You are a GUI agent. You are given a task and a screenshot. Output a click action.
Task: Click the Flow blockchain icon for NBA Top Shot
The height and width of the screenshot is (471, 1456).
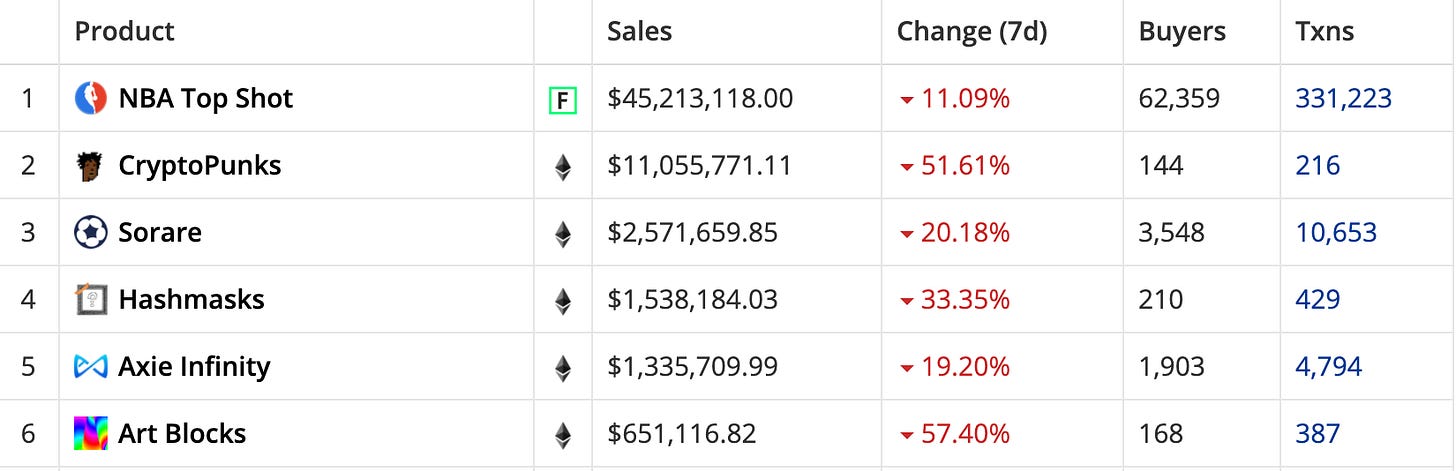click(x=563, y=99)
